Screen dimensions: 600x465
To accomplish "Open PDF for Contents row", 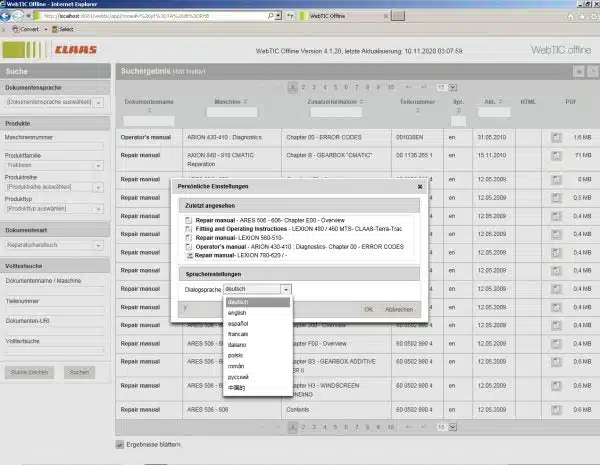I will coord(556,410).
